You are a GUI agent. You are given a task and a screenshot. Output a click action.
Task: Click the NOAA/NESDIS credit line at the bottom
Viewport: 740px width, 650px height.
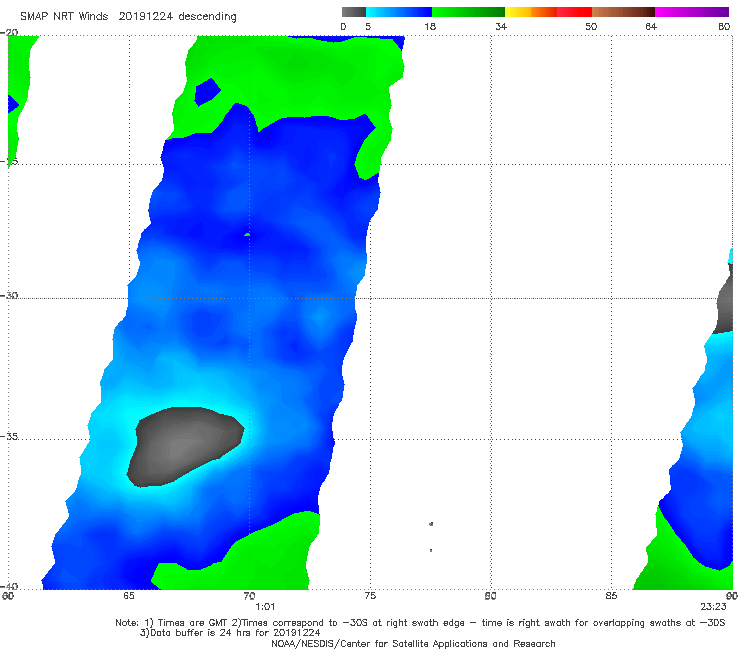[413, 644]
